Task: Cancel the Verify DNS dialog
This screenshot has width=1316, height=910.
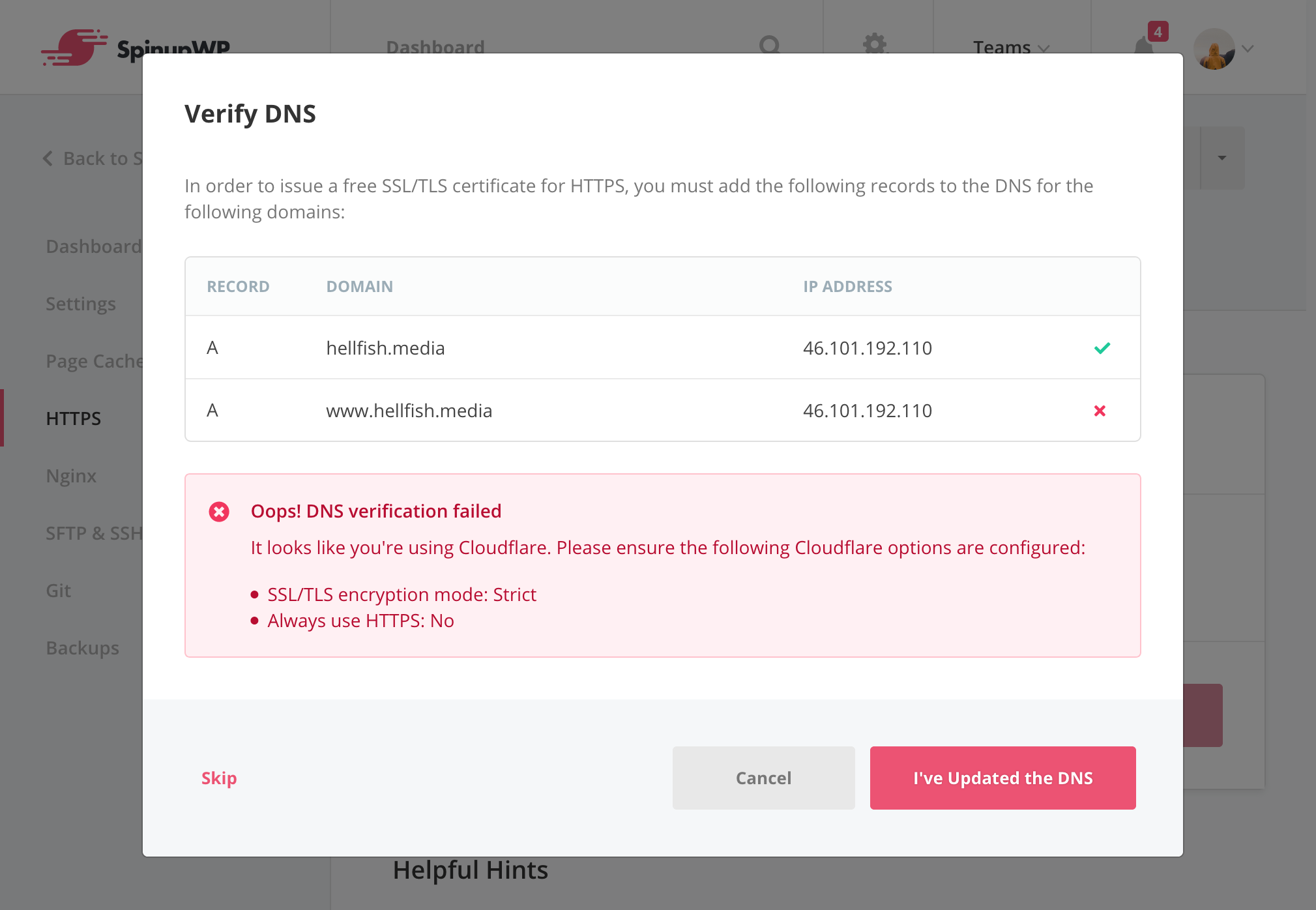Action: (763, 778)
